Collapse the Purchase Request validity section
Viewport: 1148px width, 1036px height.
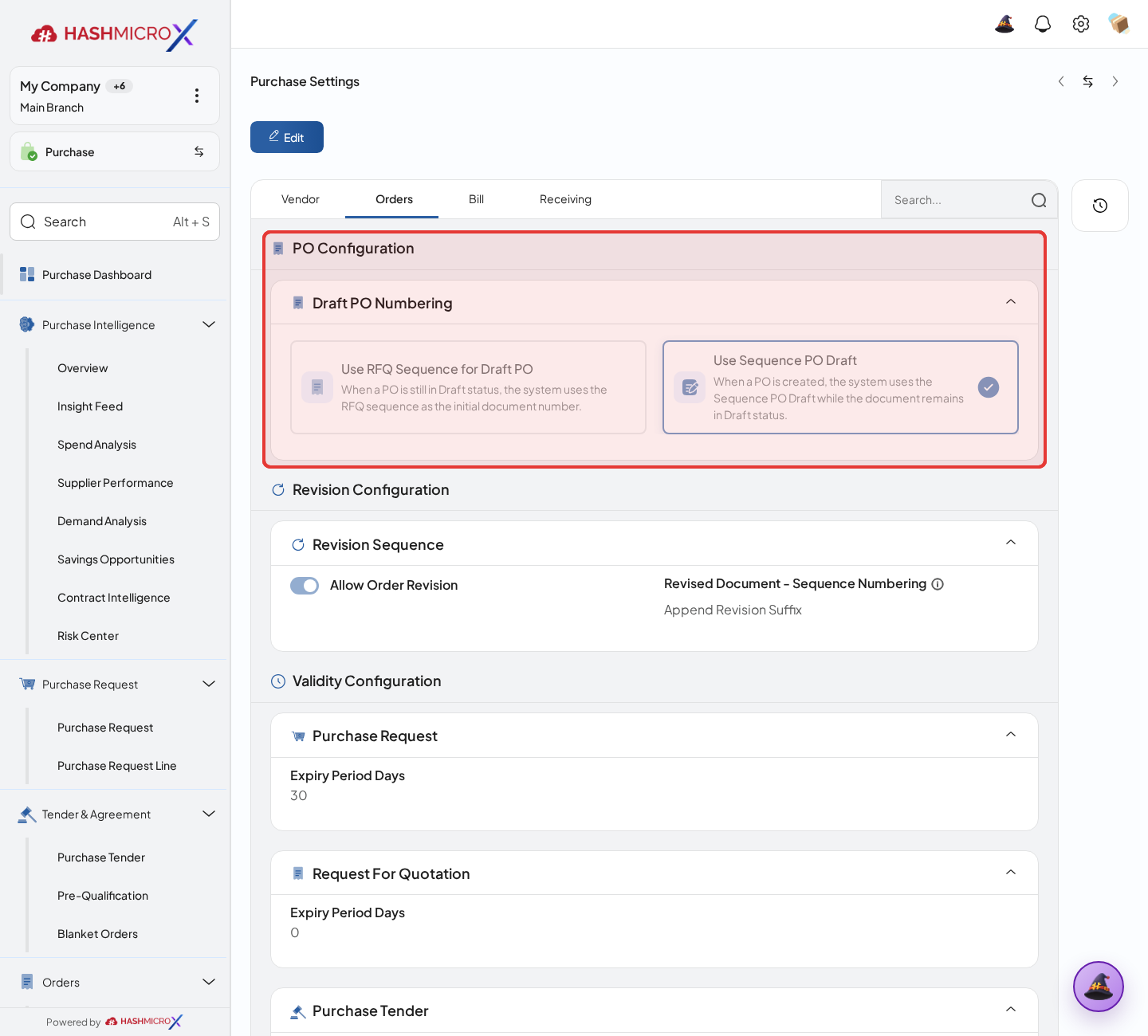pos(1011,735)
